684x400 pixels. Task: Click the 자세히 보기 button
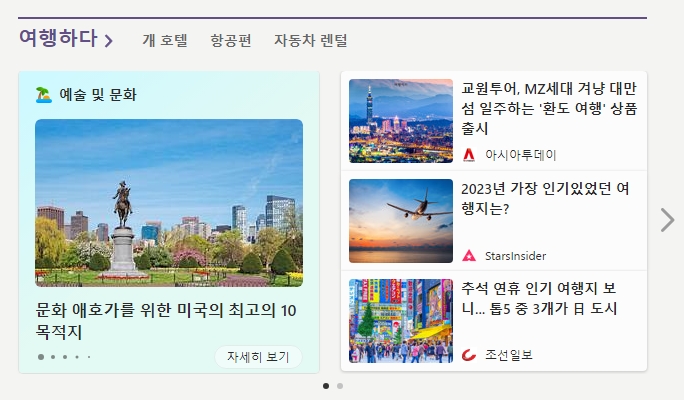[258, 357]
